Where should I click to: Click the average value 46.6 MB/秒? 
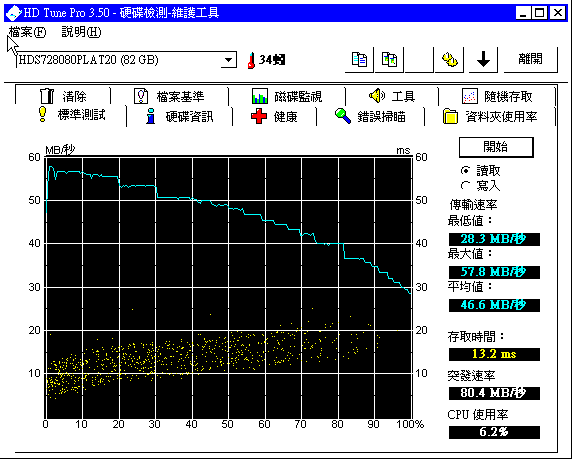click(x=494, y=305)
